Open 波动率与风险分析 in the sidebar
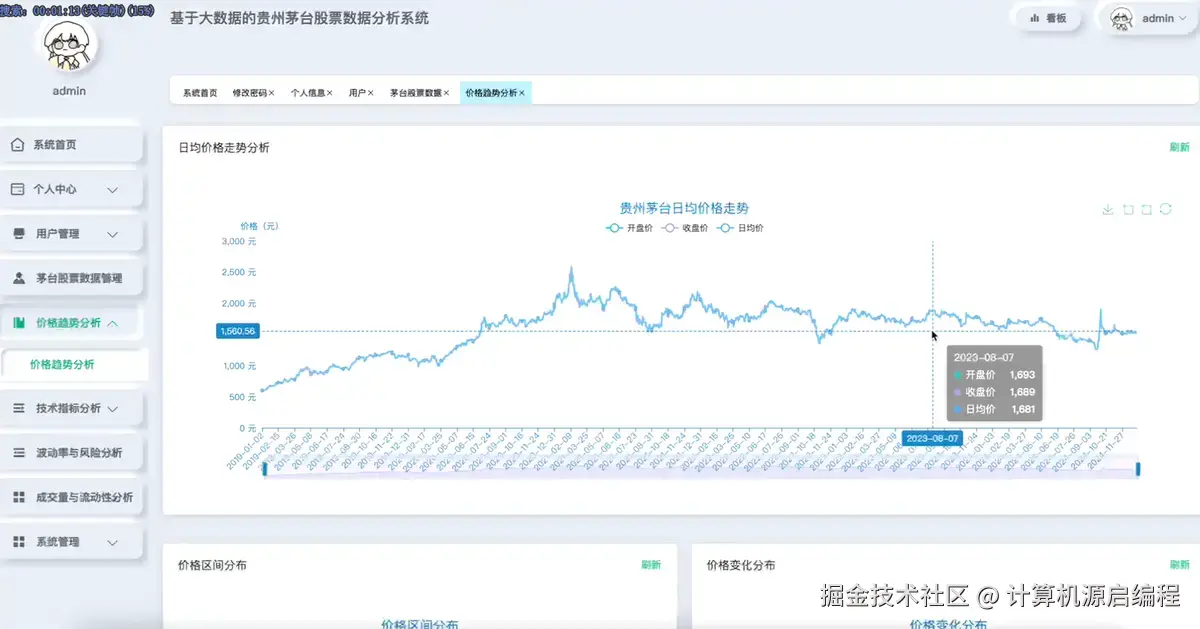The image size is (1200, 629). (x=72, y=453)
